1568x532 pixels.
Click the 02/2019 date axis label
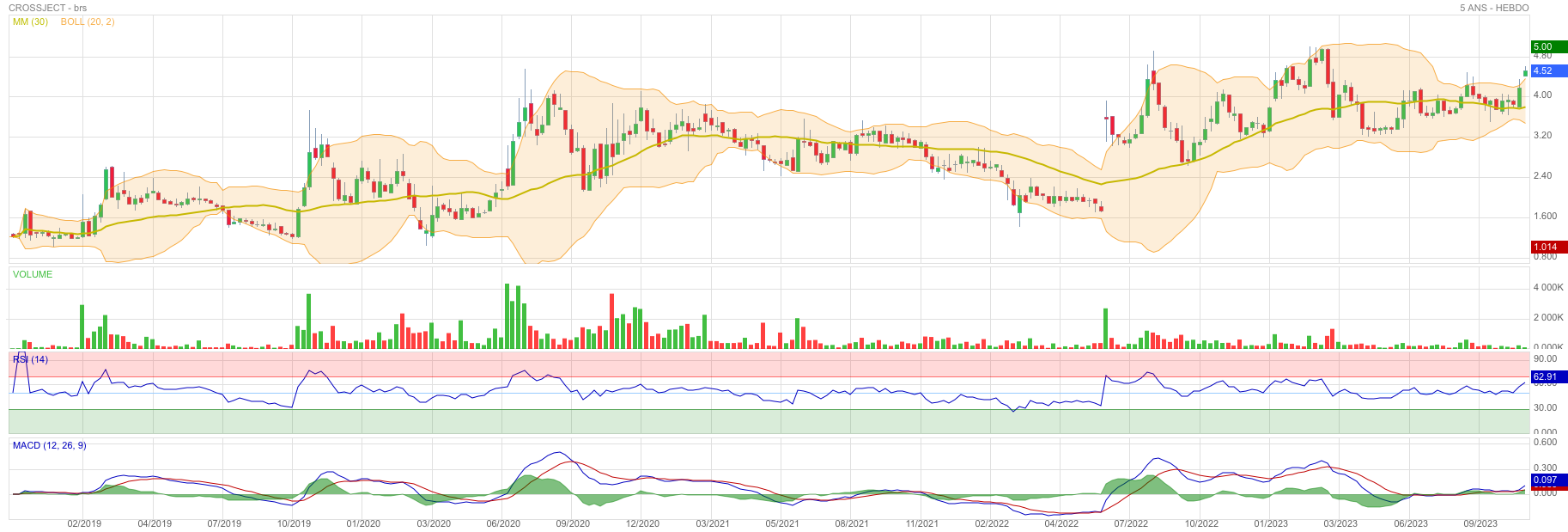point(84,523)
